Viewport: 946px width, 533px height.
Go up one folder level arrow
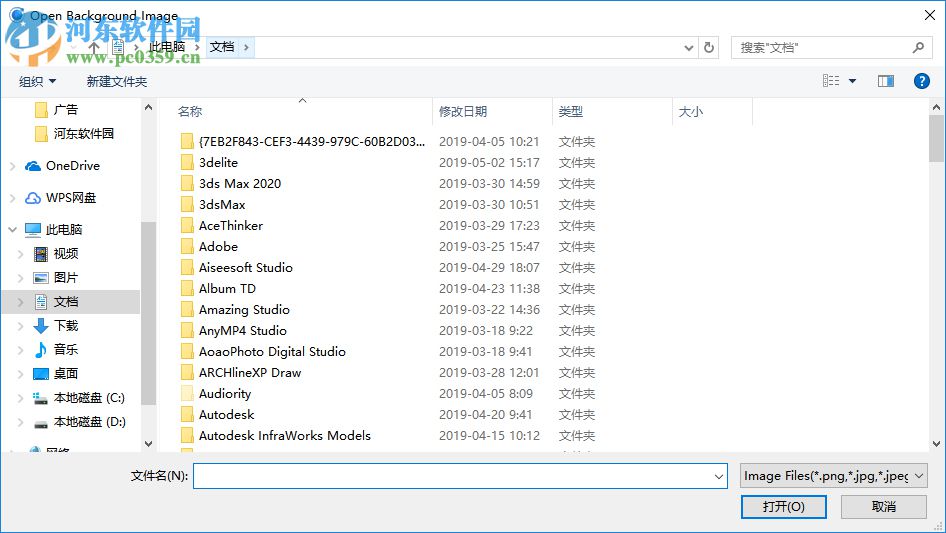pyautogui.click(x=94, y=47)
